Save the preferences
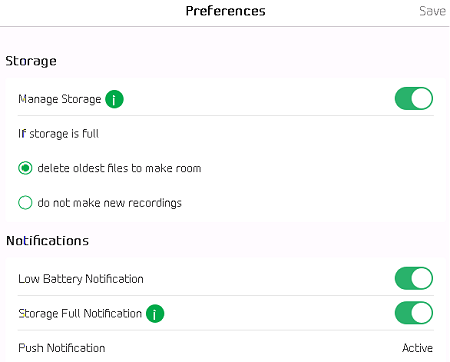Image resolution: width=450 pixels, height=362 pixels. [x=432, y=11]
